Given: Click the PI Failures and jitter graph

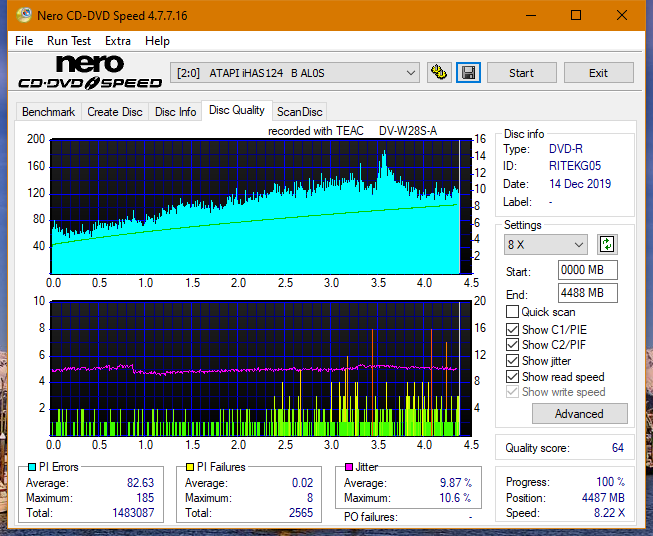Looking at the screenshot, I should 261,369.
